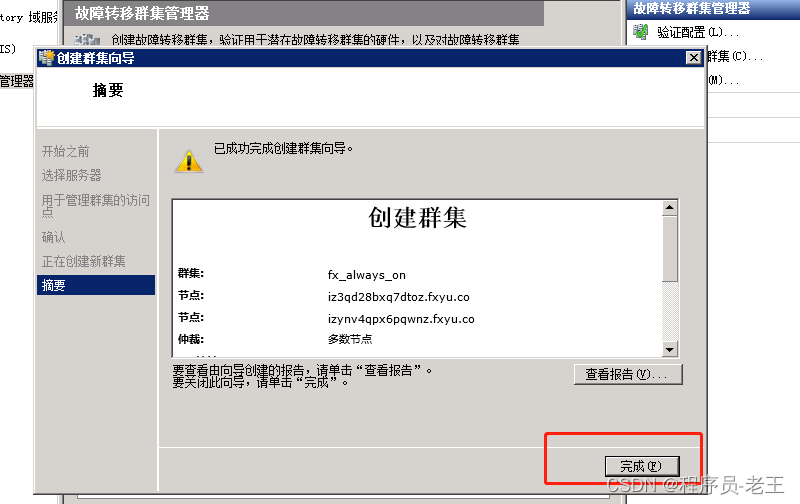Click the failover cluster manager header icon

[x=88, y=39]
